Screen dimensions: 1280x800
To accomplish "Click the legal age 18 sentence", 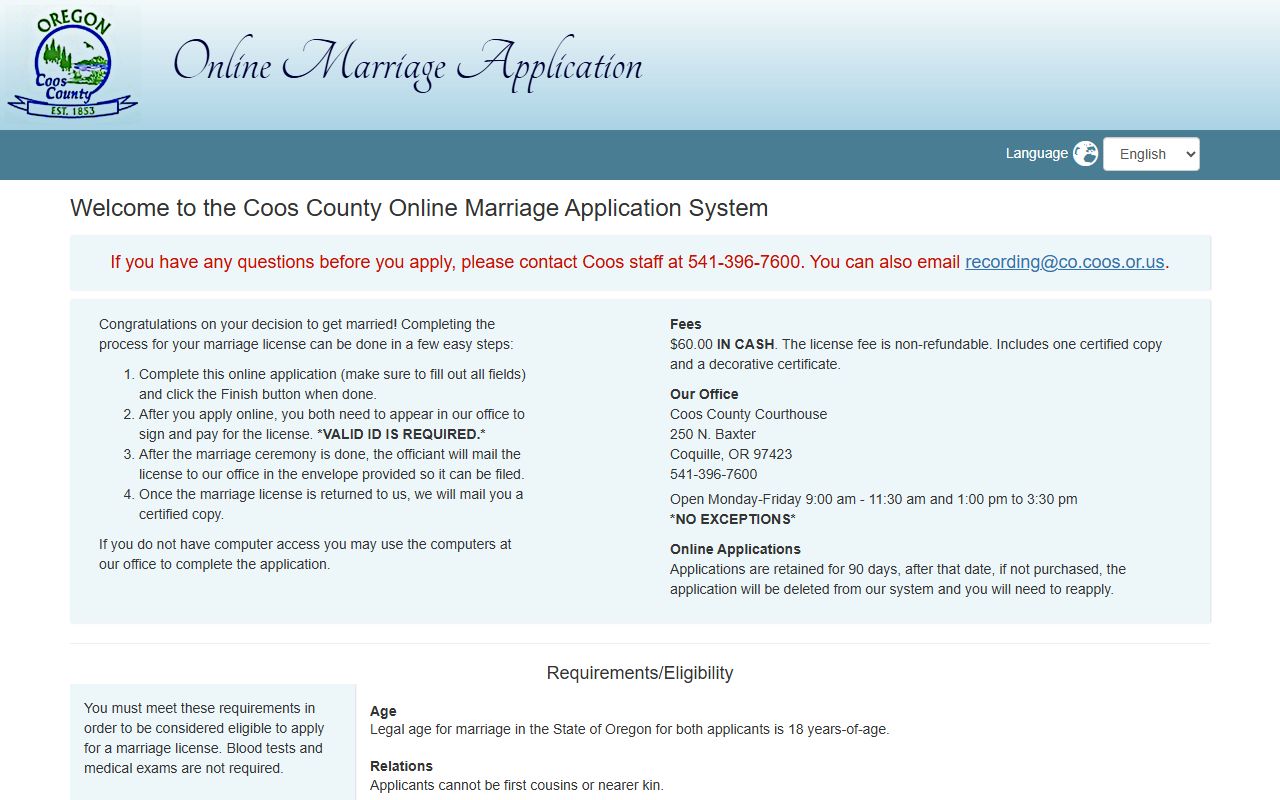I will (630, 729).
